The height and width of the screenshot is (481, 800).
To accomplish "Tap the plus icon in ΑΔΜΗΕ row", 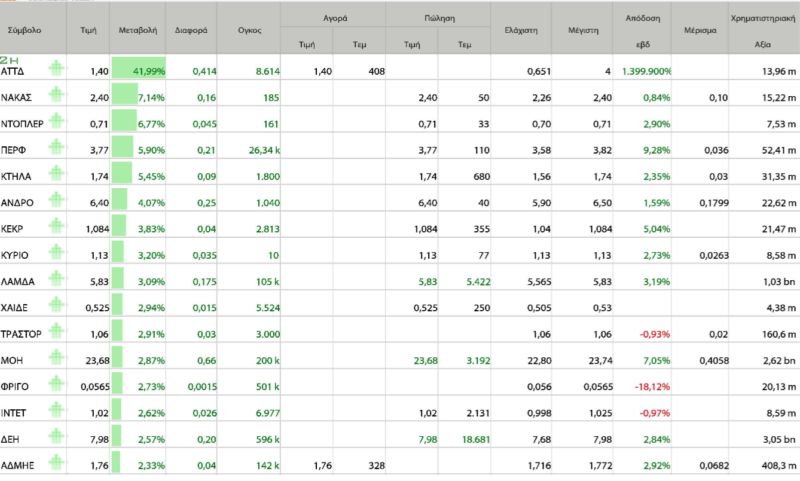I will (x=57, y=462).
